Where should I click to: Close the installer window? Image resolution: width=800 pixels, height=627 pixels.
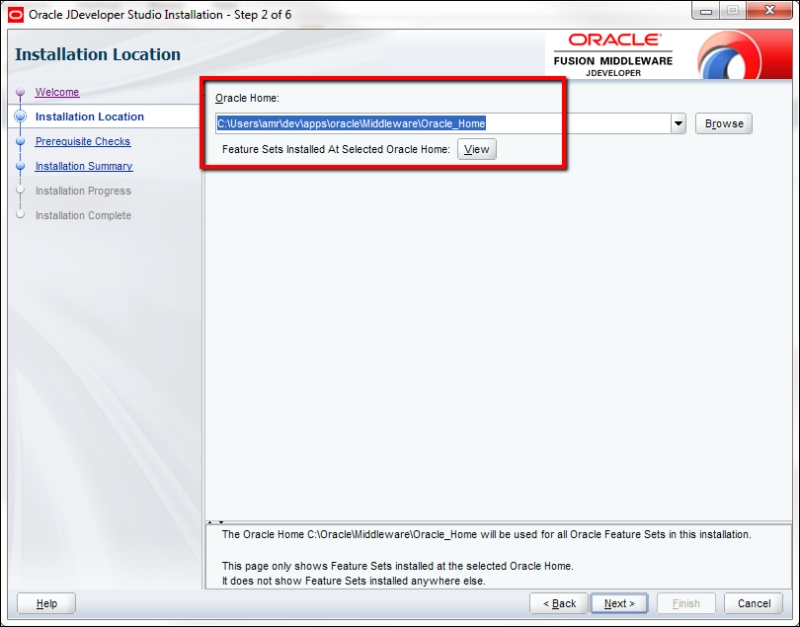pos(770,11)
